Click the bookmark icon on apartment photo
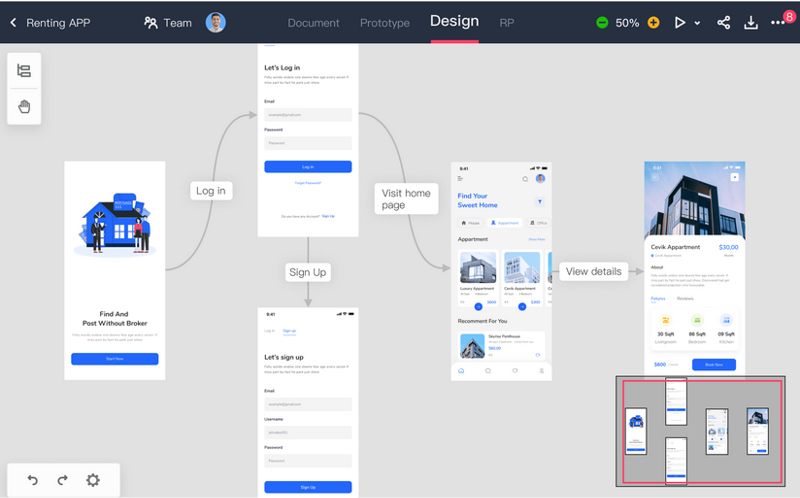This screenshot has height=498, width=800. tap(735, 177)
